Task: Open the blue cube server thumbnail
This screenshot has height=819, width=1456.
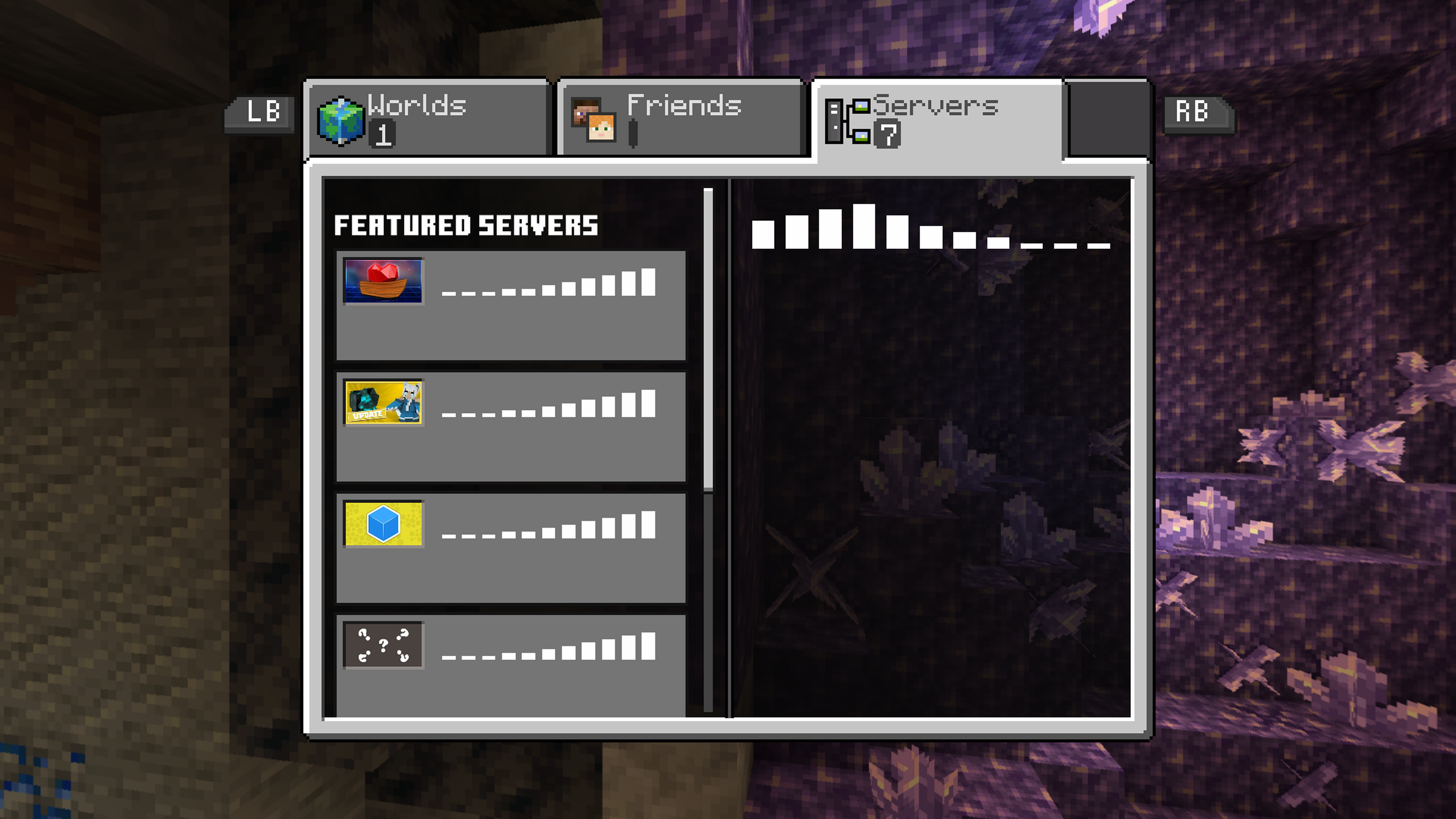Action: click(383, 524)
